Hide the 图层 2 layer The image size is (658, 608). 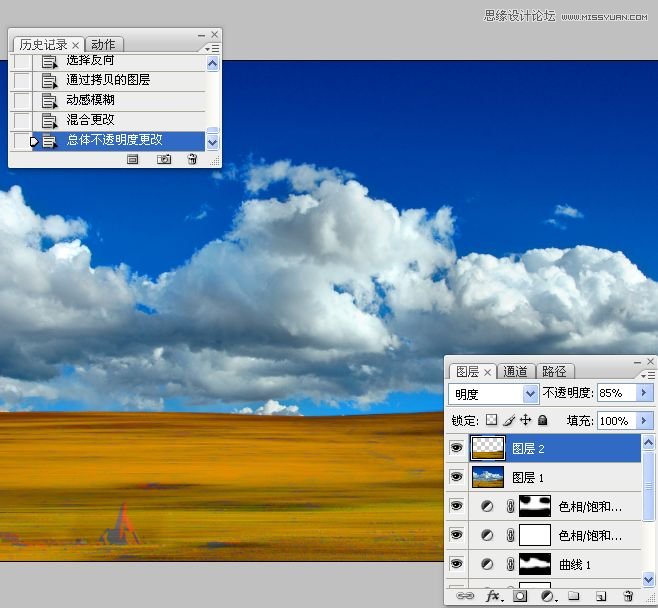tap(457, 448)
